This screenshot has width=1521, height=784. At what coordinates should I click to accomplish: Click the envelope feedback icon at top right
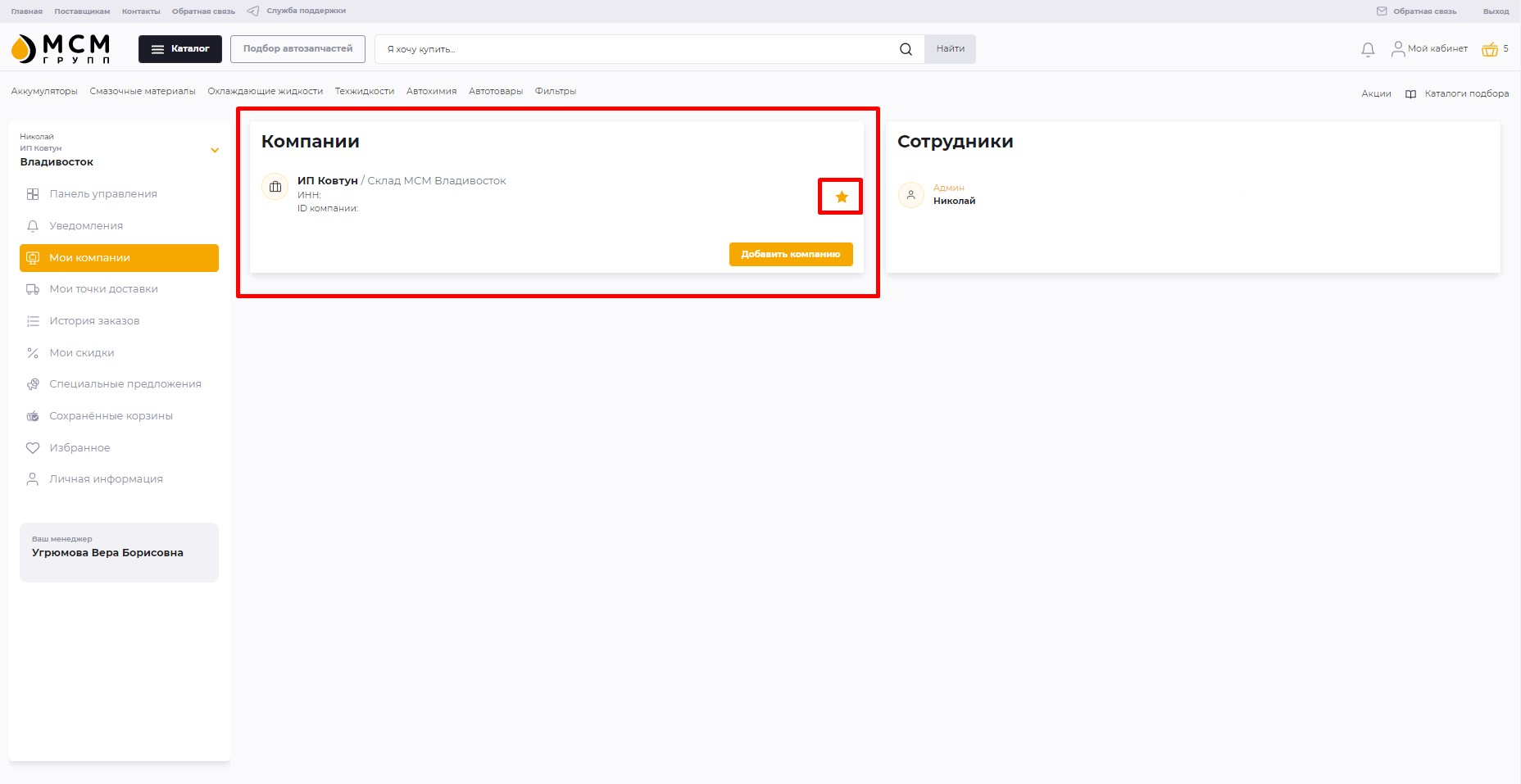(1382, 11)
